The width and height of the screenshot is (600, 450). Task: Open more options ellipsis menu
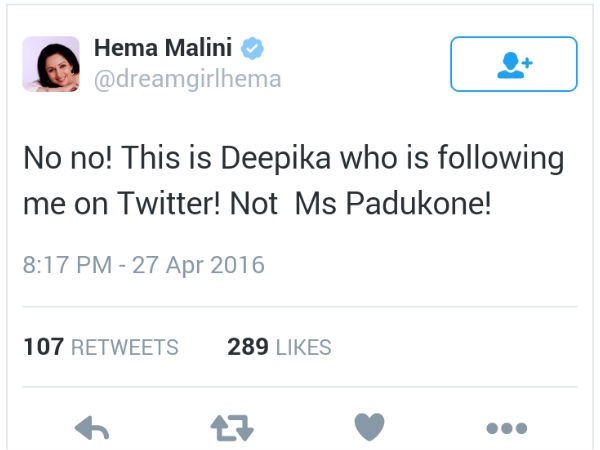[506, 428]
